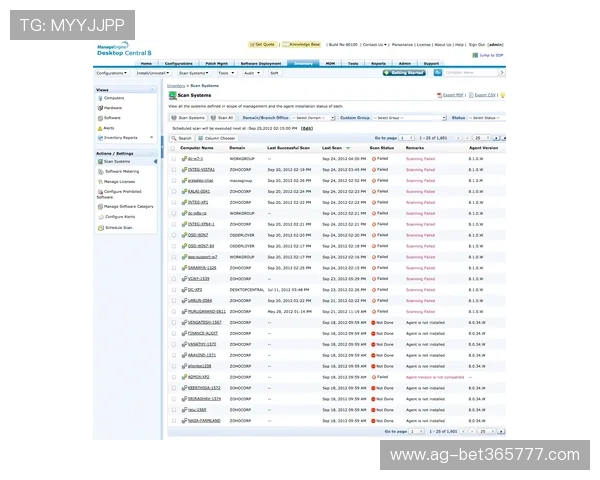The width and height of the screenshot is (600, 480).
Task: Tick the select-all header checkbox
Action: 175,147
